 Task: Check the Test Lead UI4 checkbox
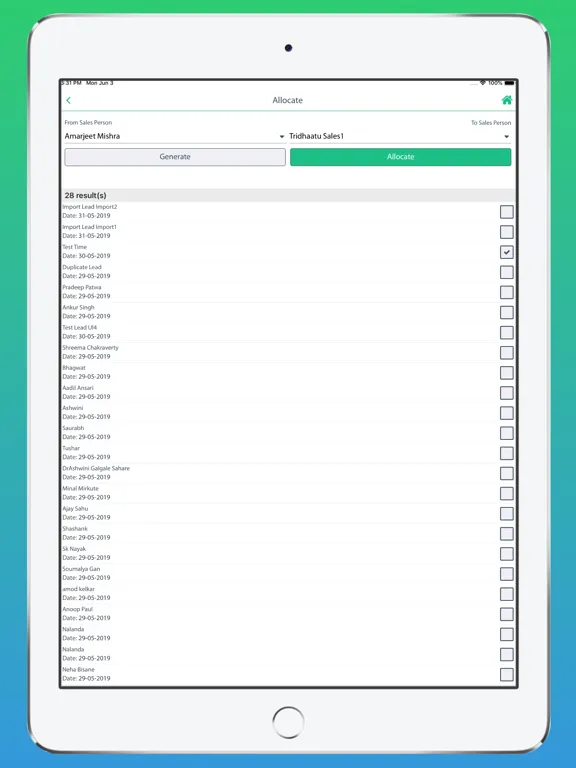[506, 333]
